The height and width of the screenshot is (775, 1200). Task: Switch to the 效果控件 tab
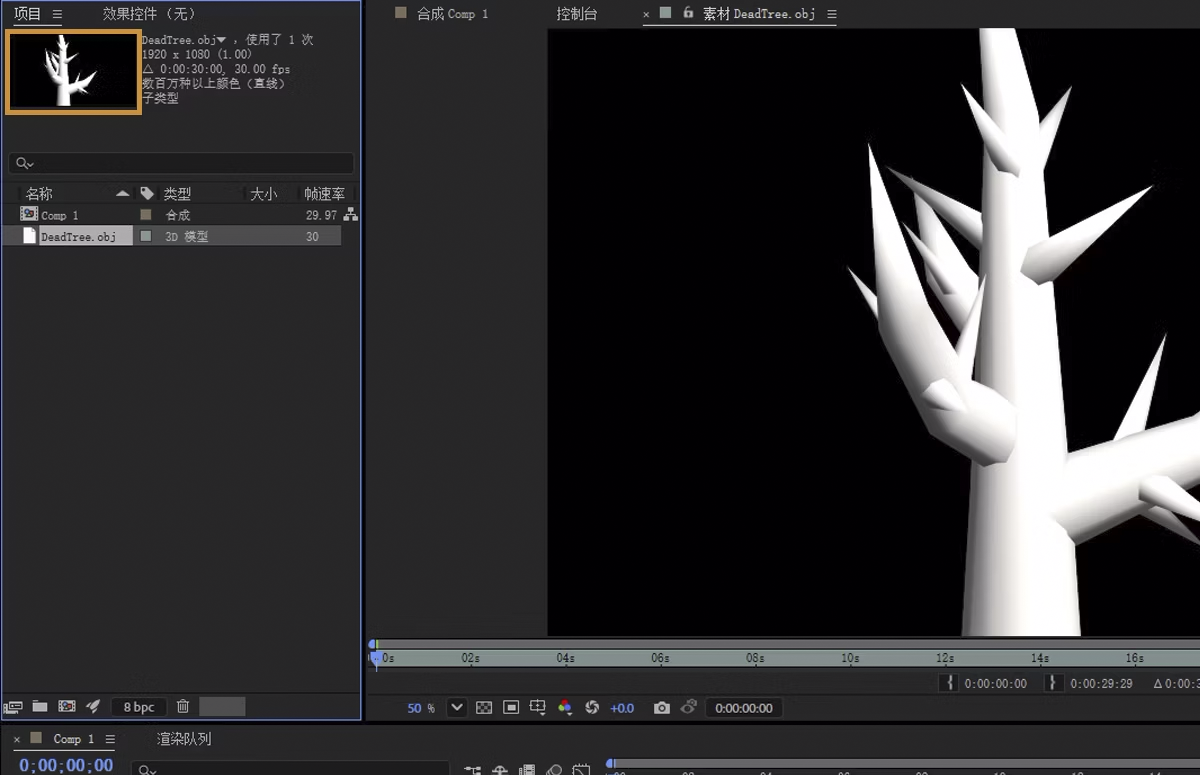tap(149, 14)
